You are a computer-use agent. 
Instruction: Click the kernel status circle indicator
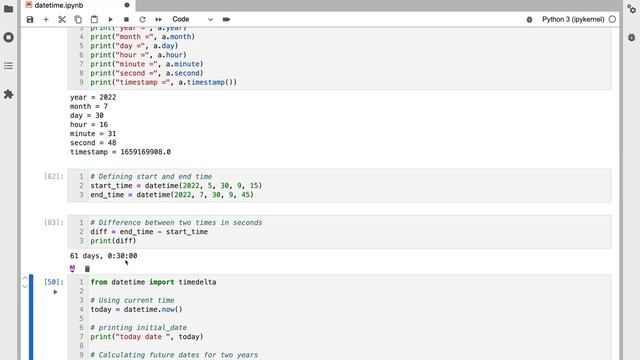(x=612, y=19)
